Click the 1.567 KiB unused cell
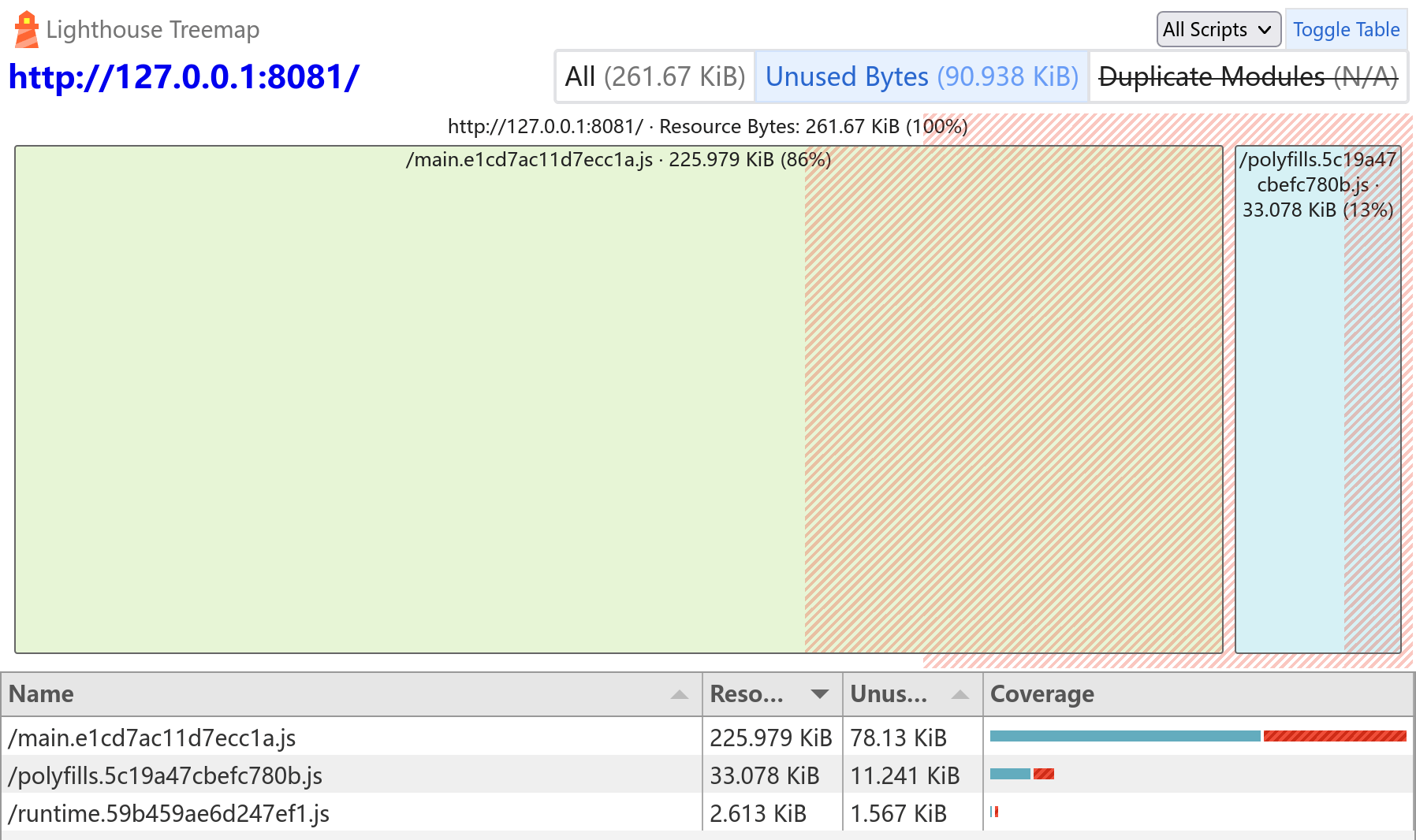Image resolution: width=1416 pixels, height=840 pixels. [x=912, y=813]
